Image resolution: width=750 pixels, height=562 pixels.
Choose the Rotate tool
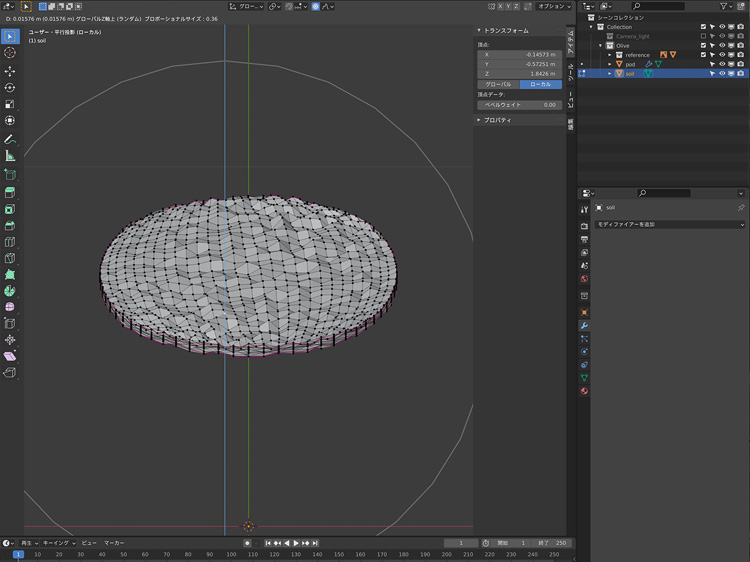pos(10,87)
